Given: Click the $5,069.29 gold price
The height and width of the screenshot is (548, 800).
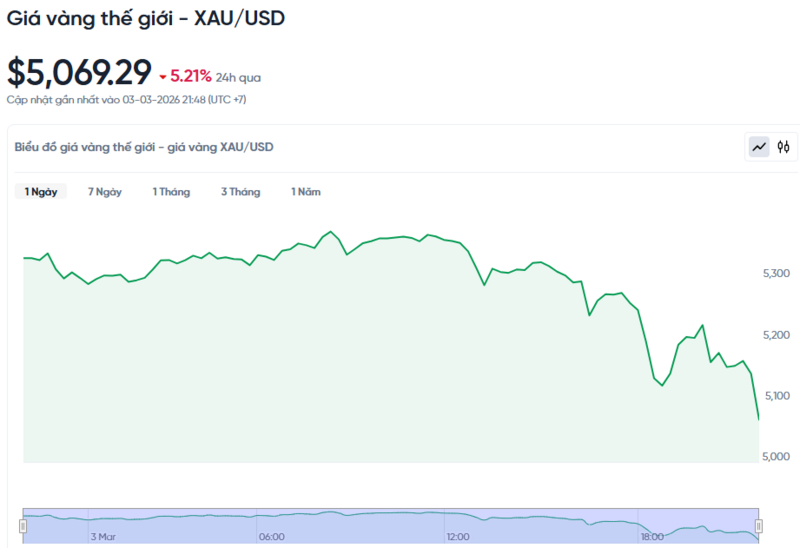Looking at the screenshot, I should pos(79,72).
